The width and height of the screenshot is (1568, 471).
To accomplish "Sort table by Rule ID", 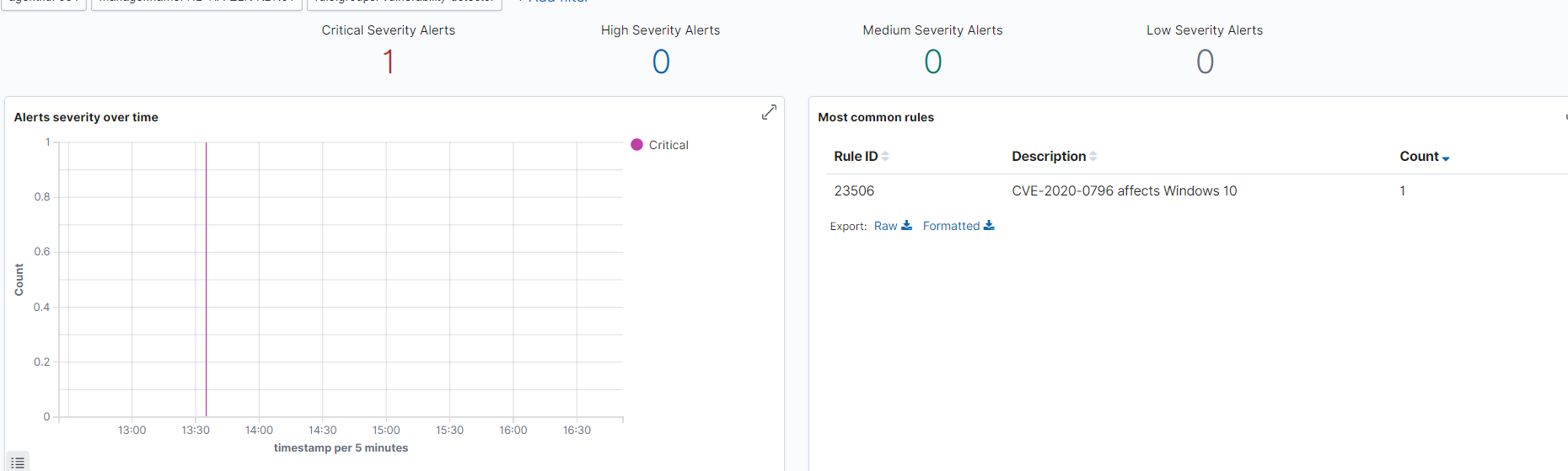I will pyautogui.click(x=861, y=157).
